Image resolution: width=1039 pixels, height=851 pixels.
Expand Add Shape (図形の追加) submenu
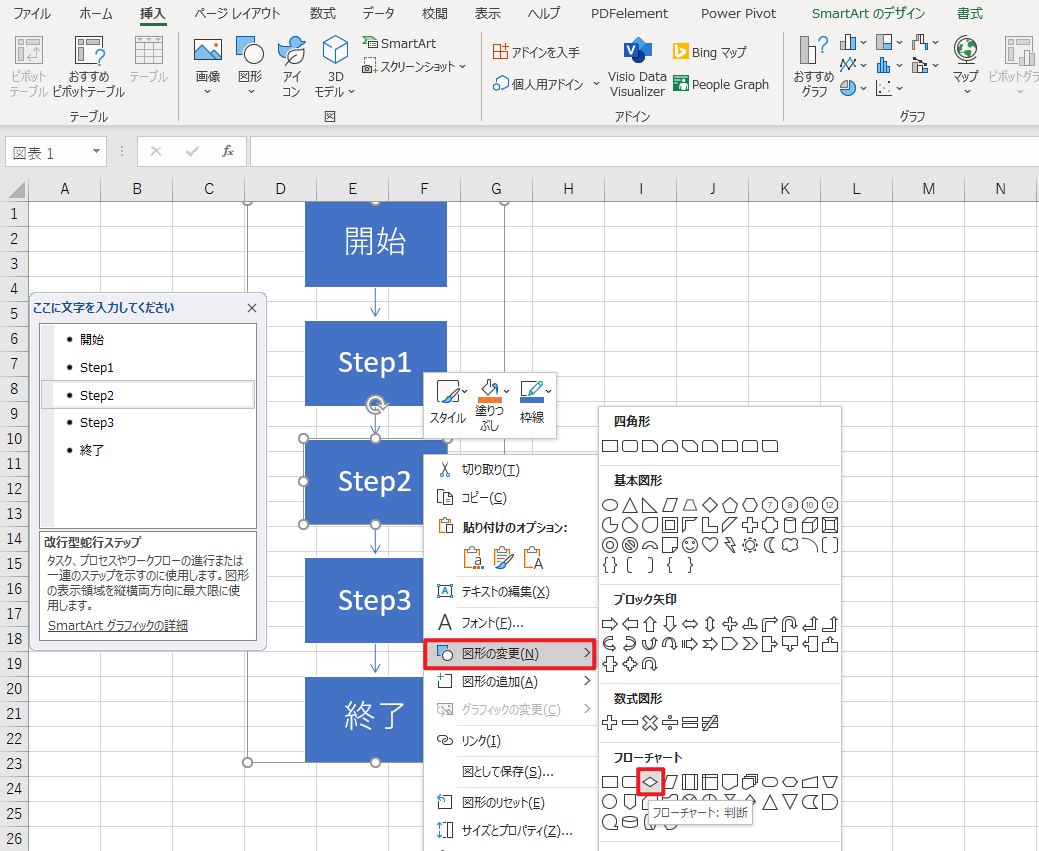[x=511, y=681]
